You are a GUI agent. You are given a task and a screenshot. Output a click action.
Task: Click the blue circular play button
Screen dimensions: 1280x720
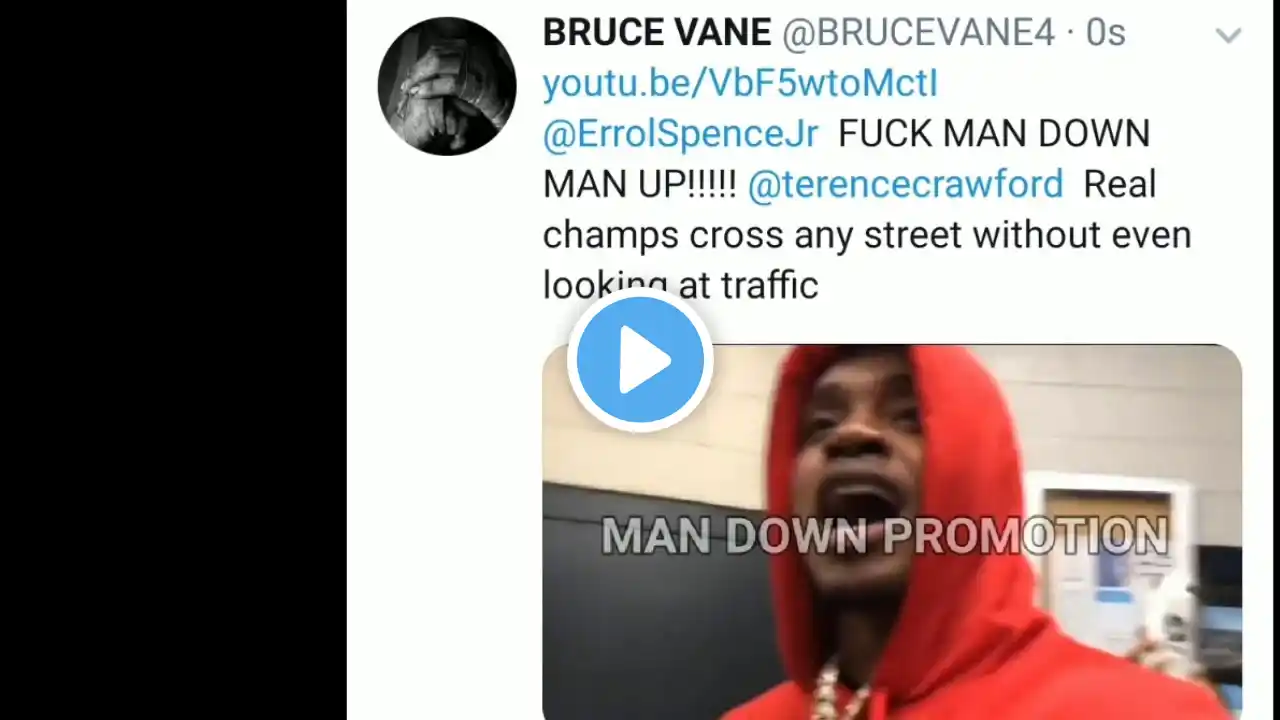(x=640, y=361)
